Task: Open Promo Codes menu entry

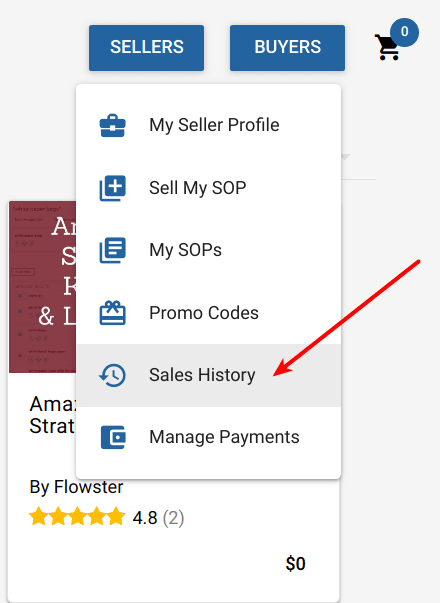Action: click(208, 313)
